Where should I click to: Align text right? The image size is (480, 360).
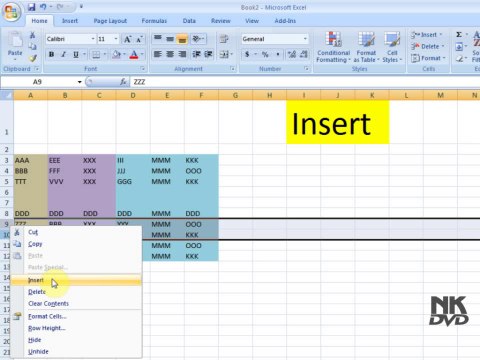182,54
